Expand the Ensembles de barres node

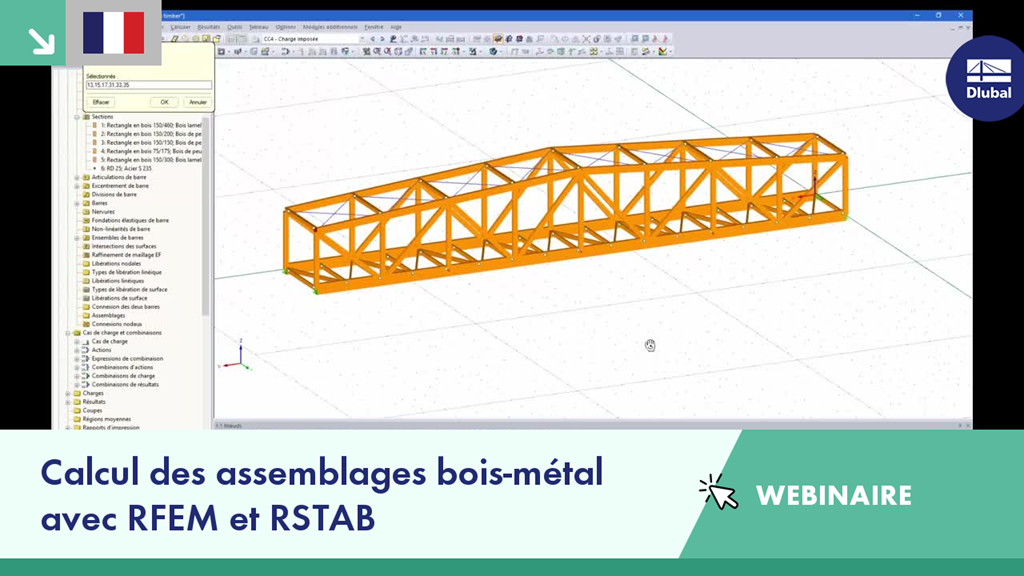click(77, 238)
